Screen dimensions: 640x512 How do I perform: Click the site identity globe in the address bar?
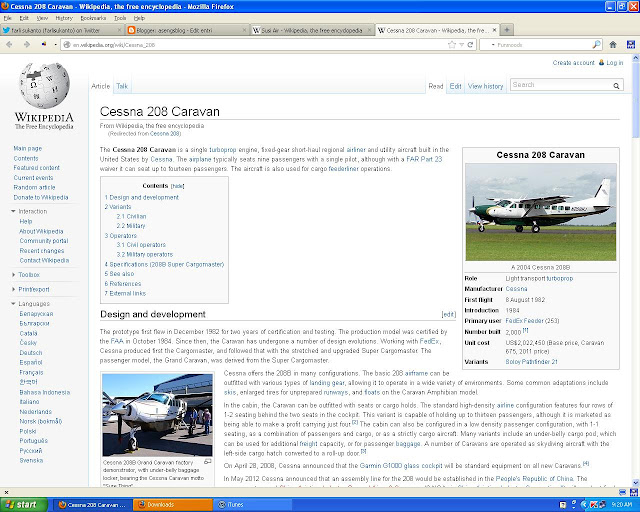(67, 45)
